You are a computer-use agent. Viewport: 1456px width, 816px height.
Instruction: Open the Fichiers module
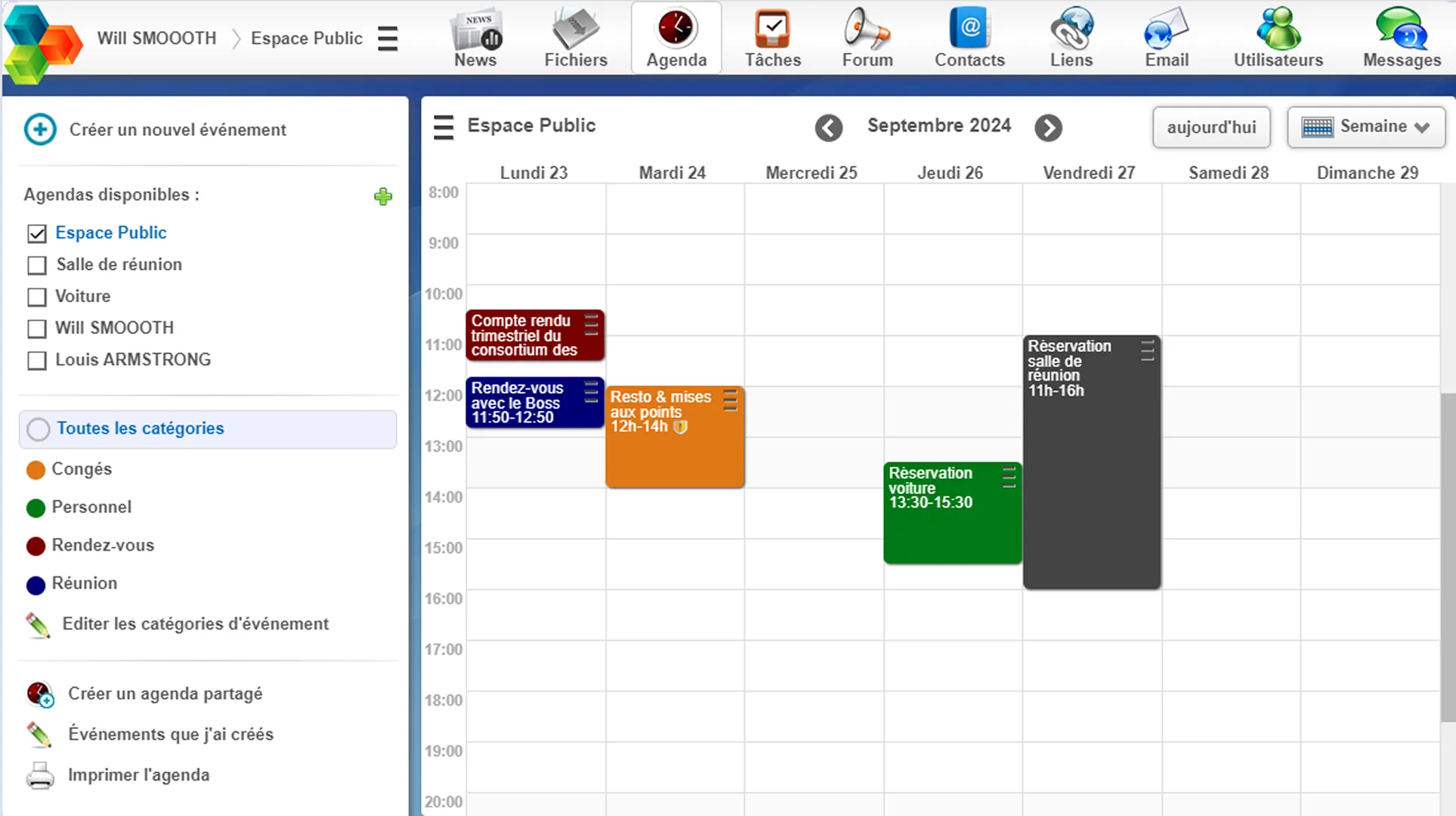point(576,38)
